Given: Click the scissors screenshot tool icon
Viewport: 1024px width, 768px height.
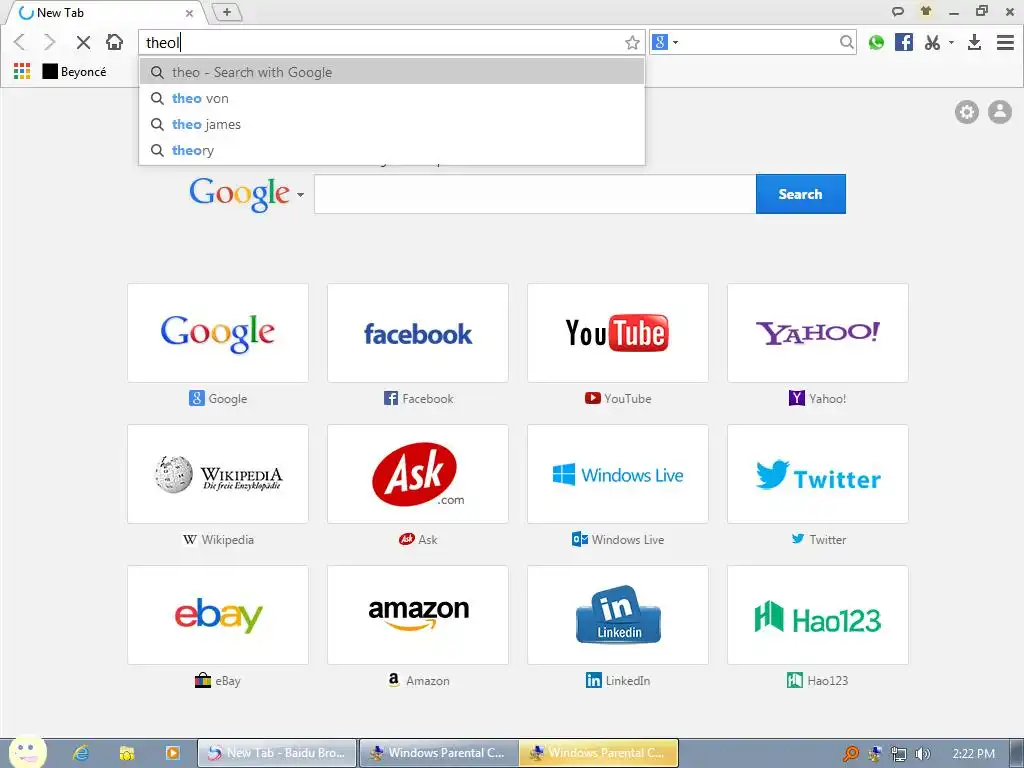Looking at the screenshot, I should click(933, 42).
